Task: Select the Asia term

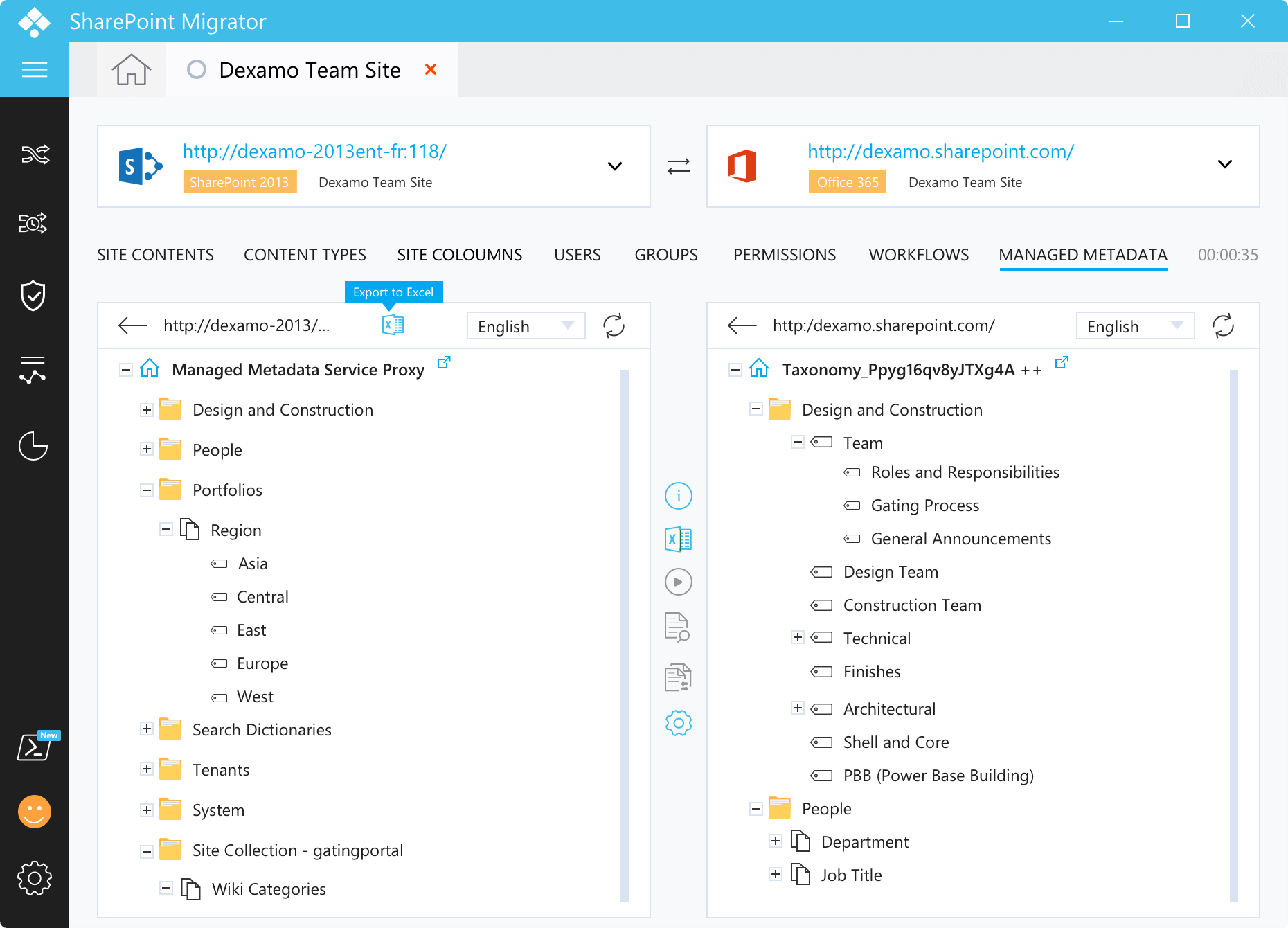Action: [253, 564]
